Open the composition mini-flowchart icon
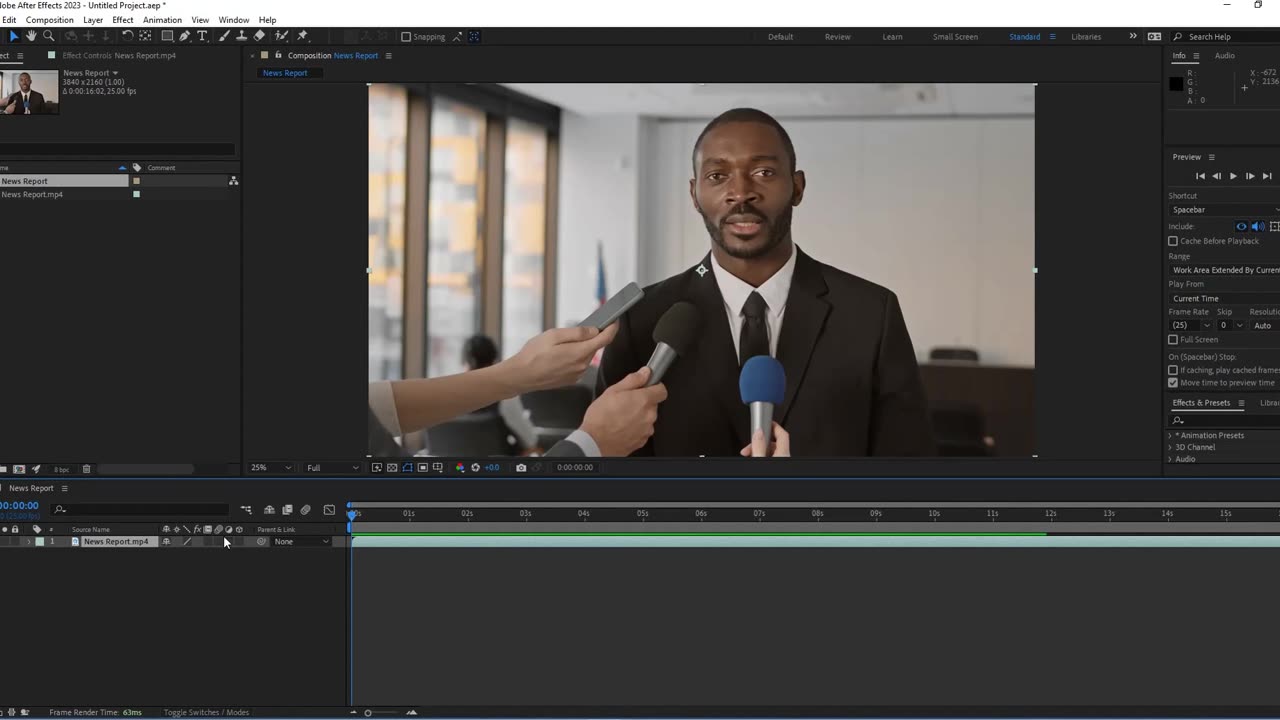 tap(246, 510)
